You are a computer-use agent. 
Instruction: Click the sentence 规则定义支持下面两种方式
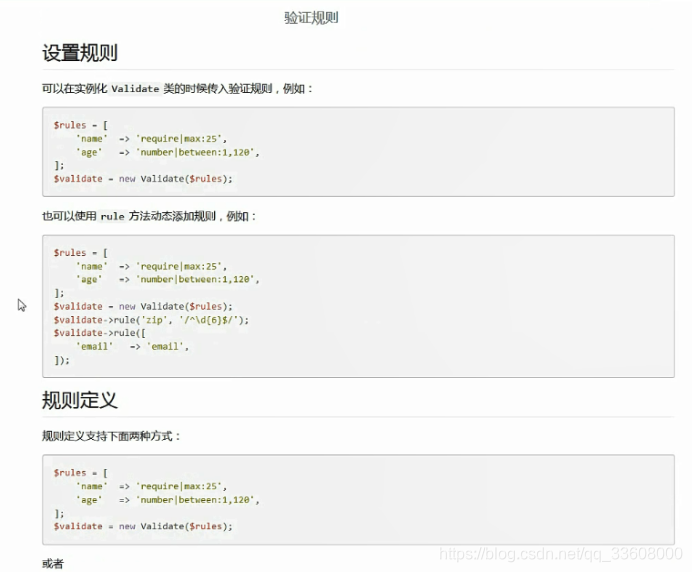click(111, 437)
